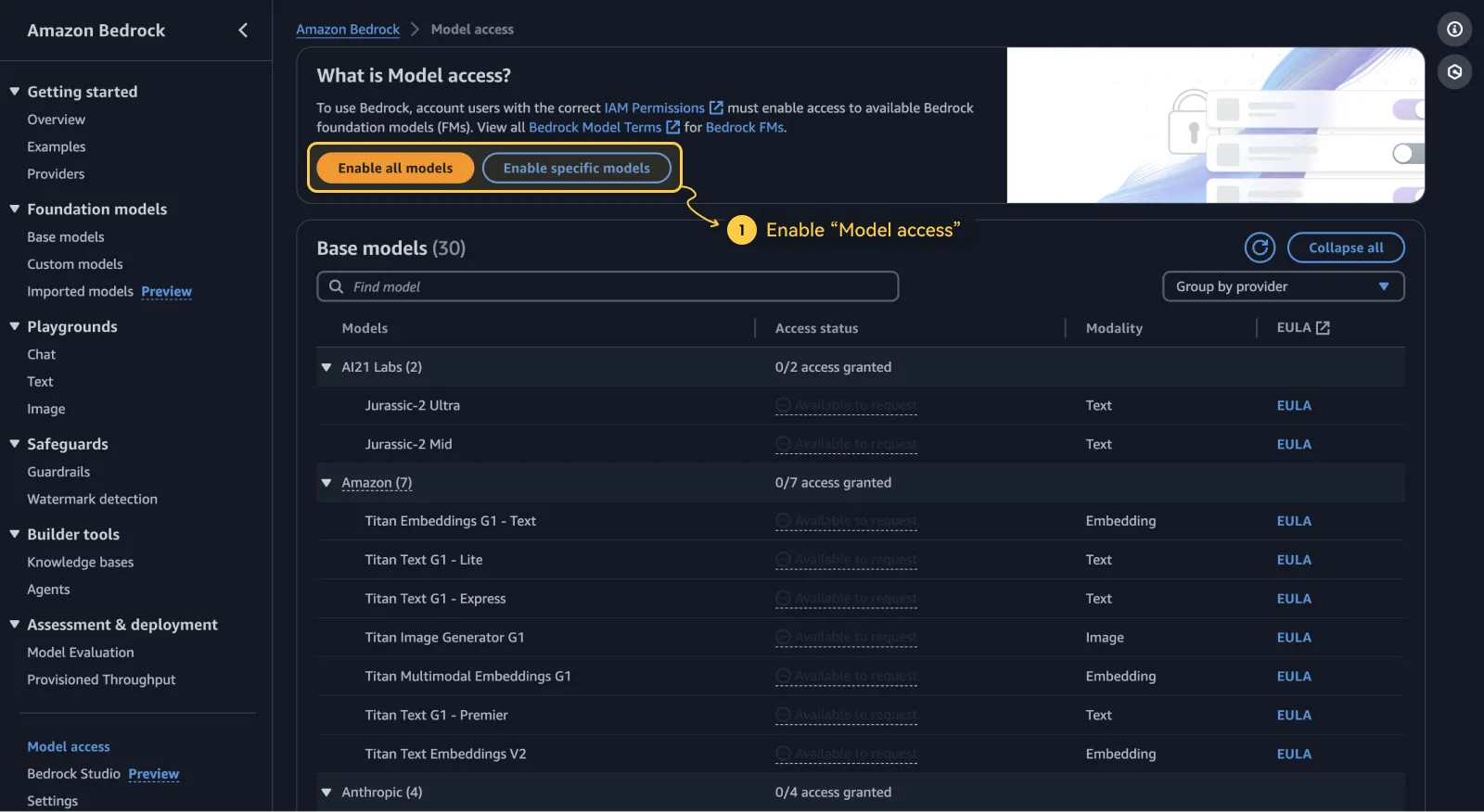Click the Collapse all button
The width and height of the screenshot is (1484, 812).
pyautogui.click(x=1346, y=247)
